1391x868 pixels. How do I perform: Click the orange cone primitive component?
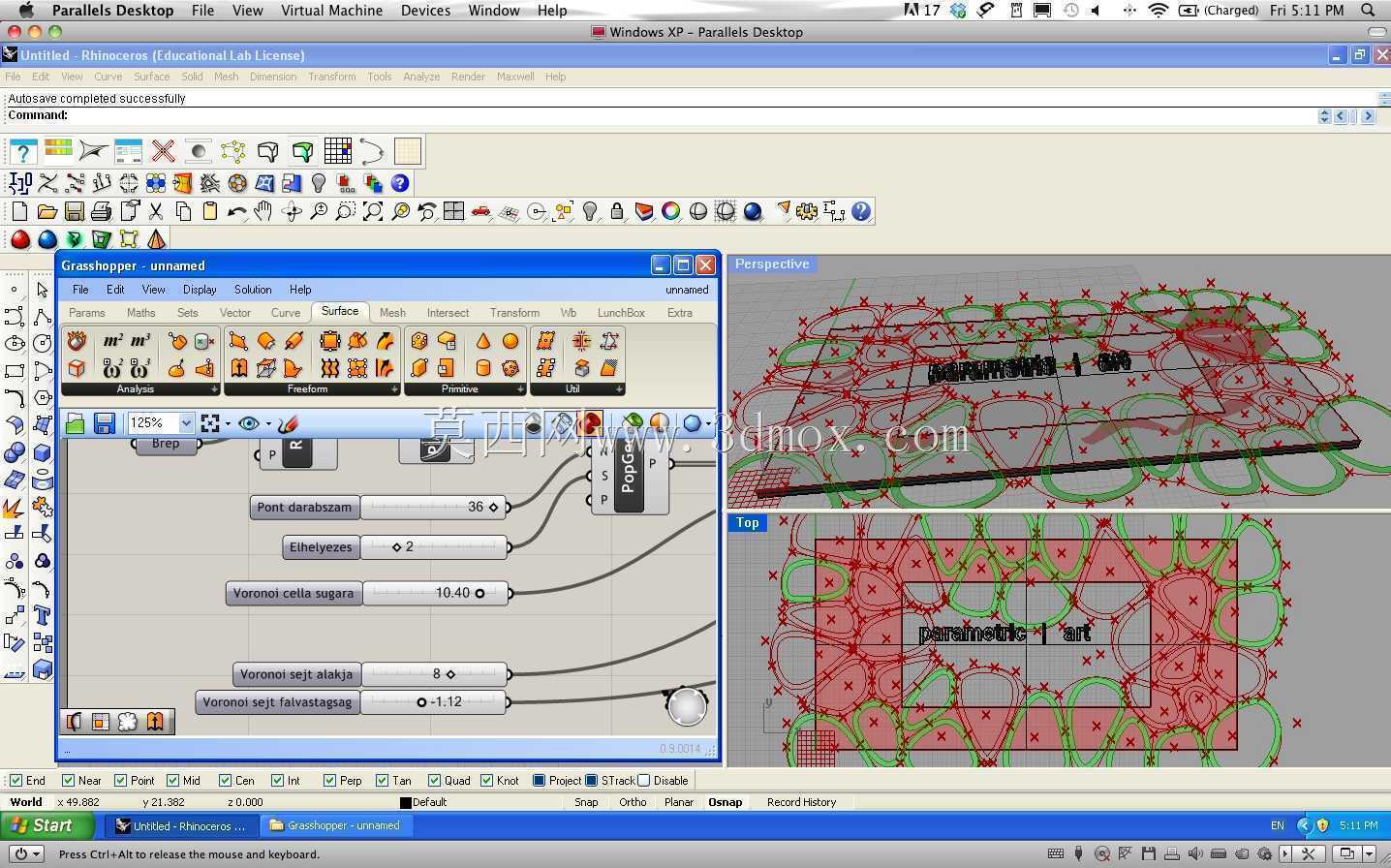click(482, 341)
